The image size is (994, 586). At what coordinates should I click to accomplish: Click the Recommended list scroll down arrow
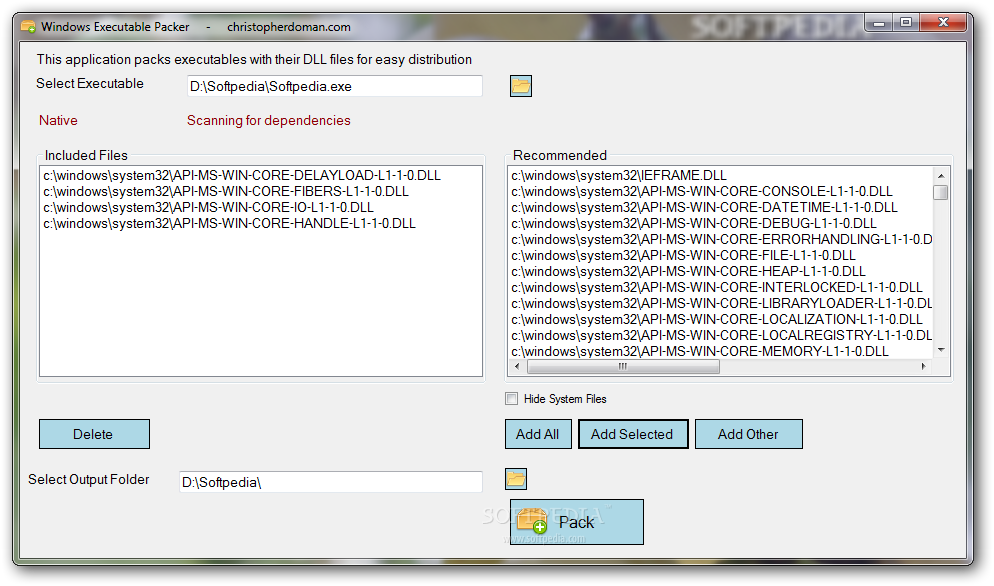pos(941,350)
